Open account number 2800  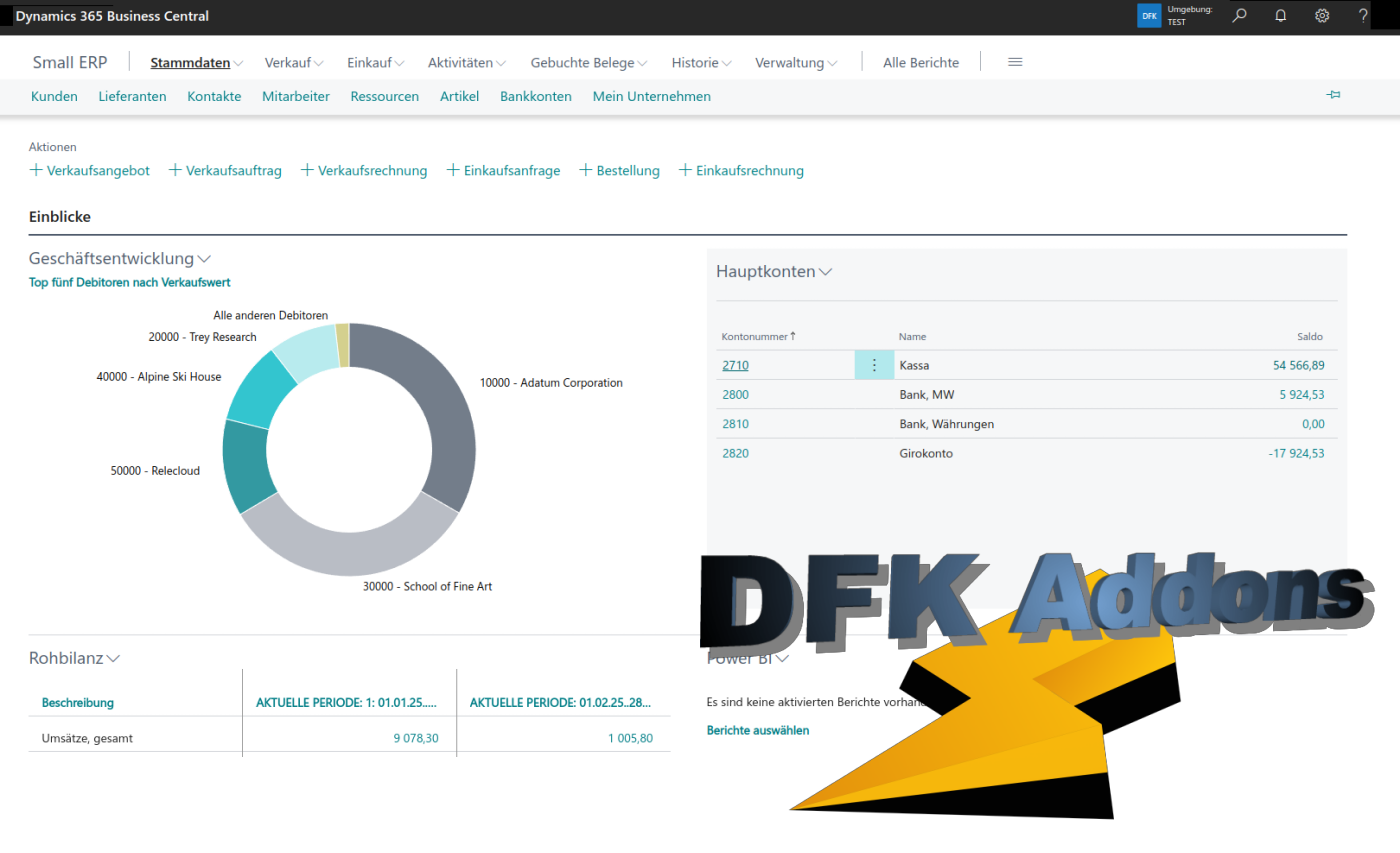point(735,395)
